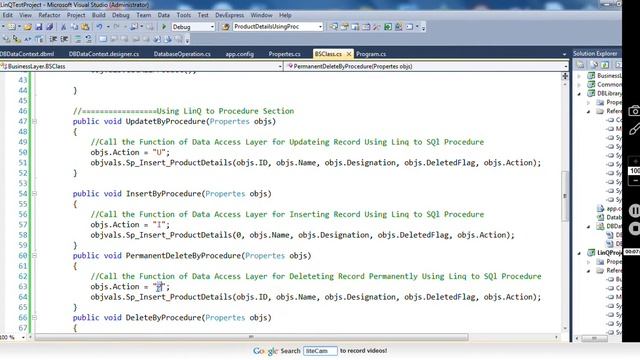Save the current file with the floppy icon
Viewport: 640px width, 360px height.
(39, 27)
